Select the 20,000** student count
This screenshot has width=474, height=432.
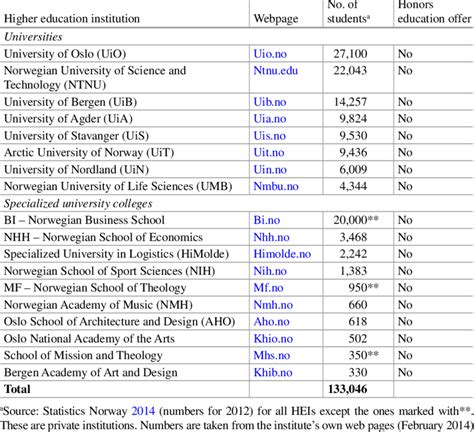point(356,220)
